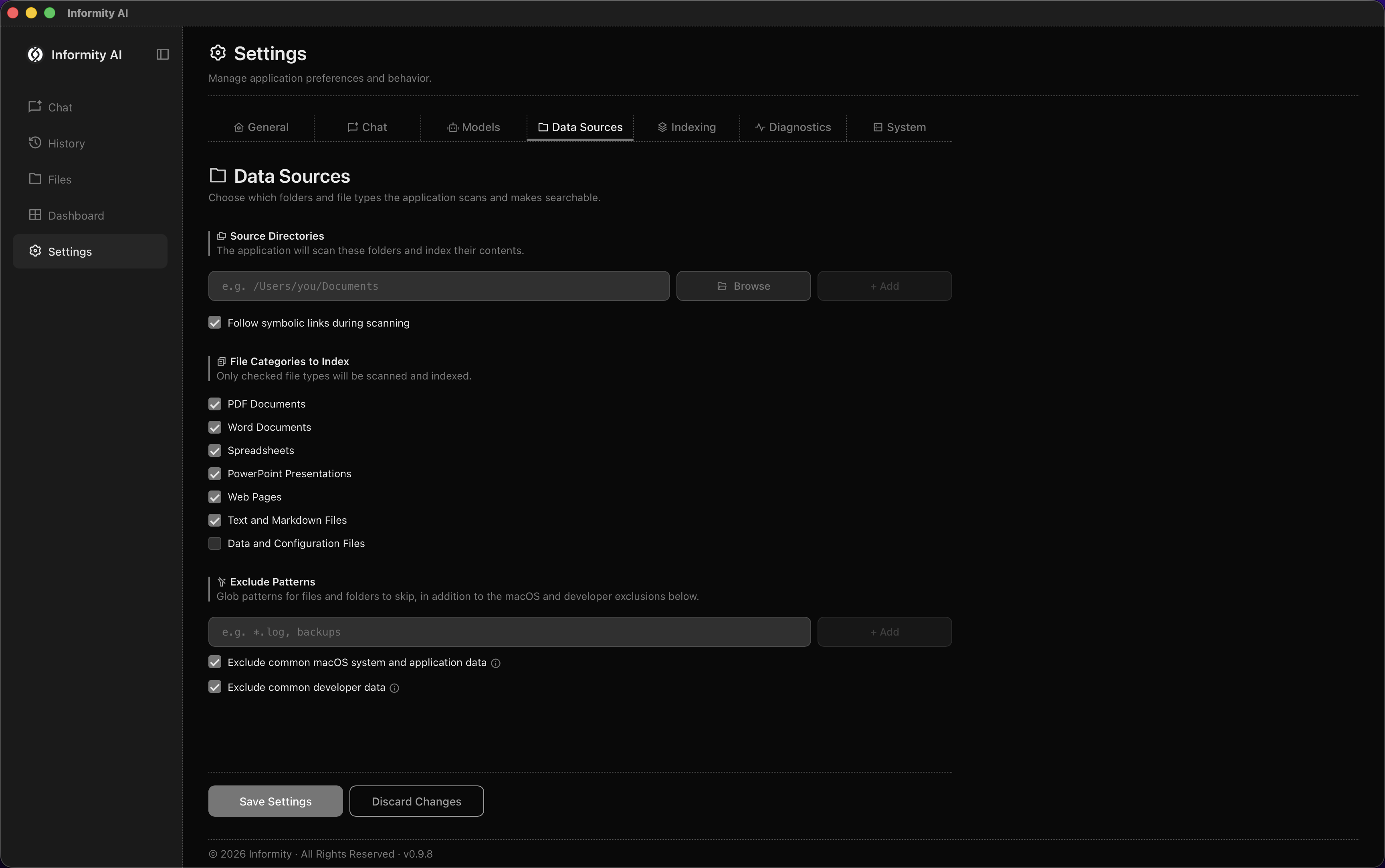Click Add button for exclude patterns
Screen dimensions: 1385x868
point(884,632)
